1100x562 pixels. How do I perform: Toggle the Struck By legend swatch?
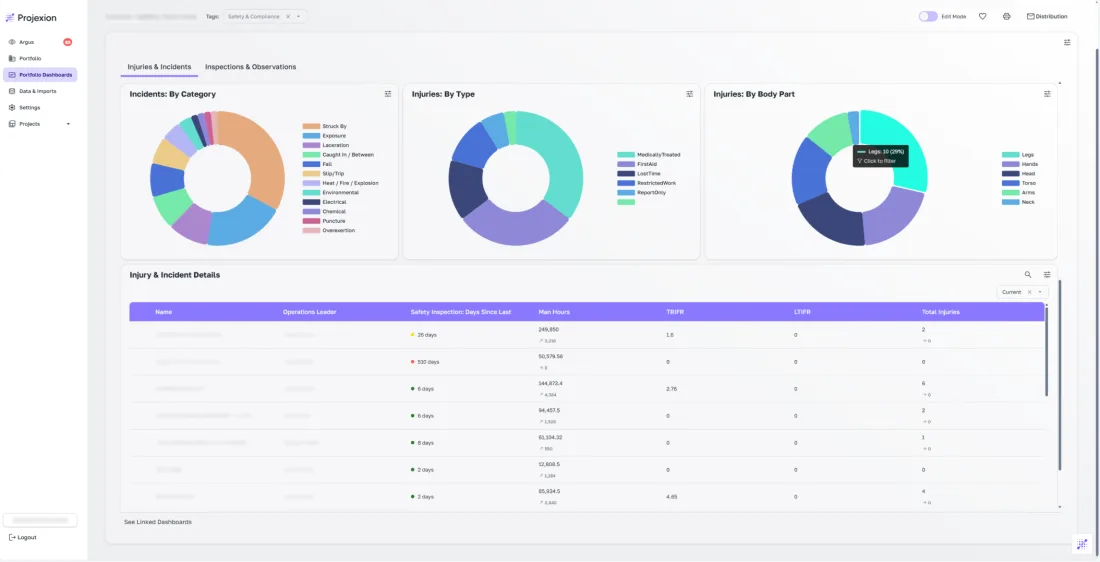pos(311,126)
